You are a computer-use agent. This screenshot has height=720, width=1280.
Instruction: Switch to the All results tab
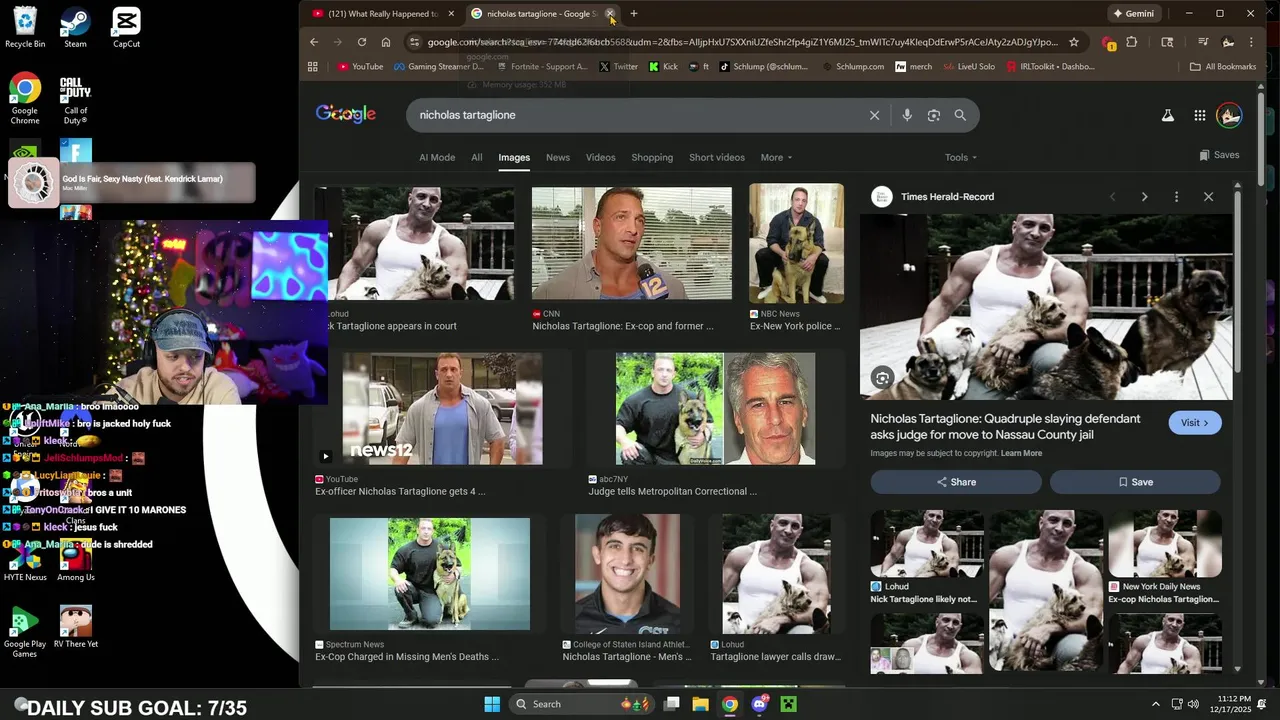click(x=476, y=157)
